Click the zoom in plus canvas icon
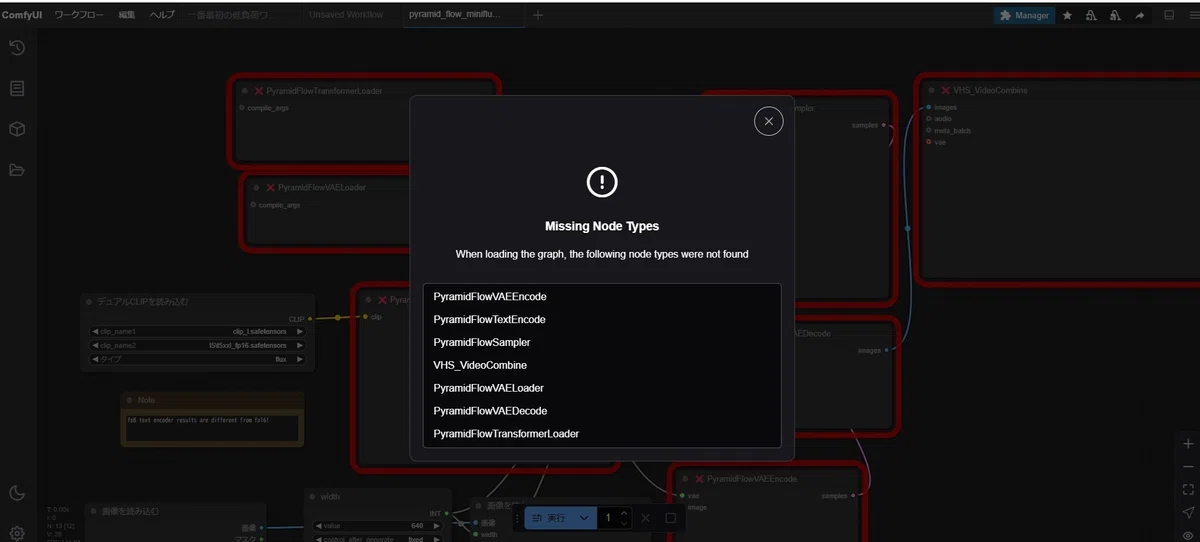Viewport: 1200px width, 542px height. [1188, 444]
